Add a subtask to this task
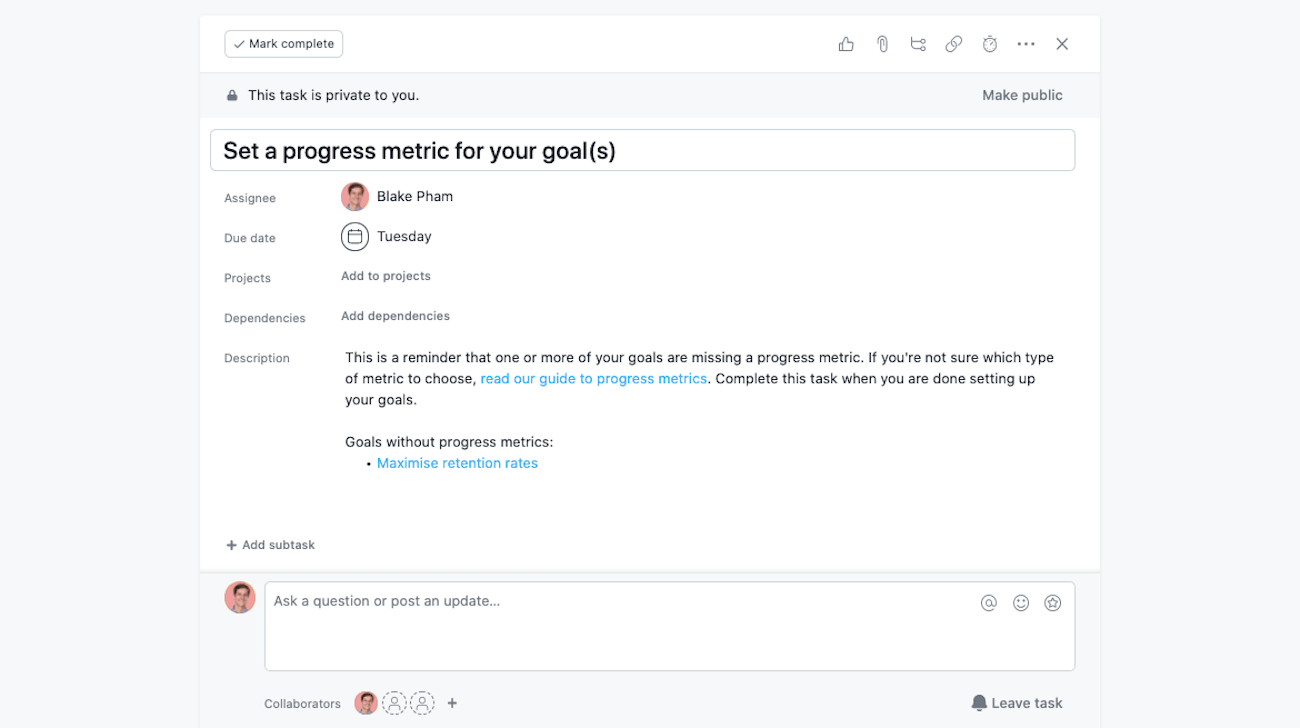Screen dimensions: 1300x728 coord(270,545)
